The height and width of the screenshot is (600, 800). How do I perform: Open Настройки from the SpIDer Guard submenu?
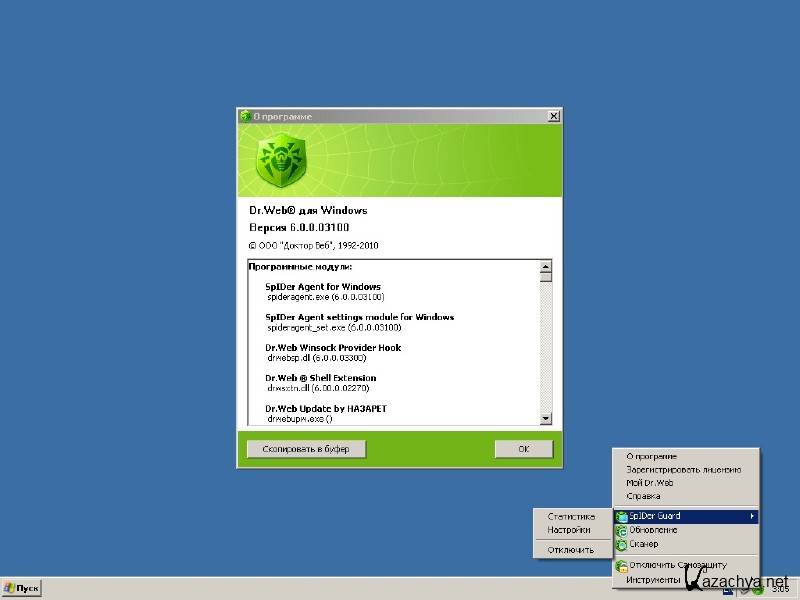point(568,530)
